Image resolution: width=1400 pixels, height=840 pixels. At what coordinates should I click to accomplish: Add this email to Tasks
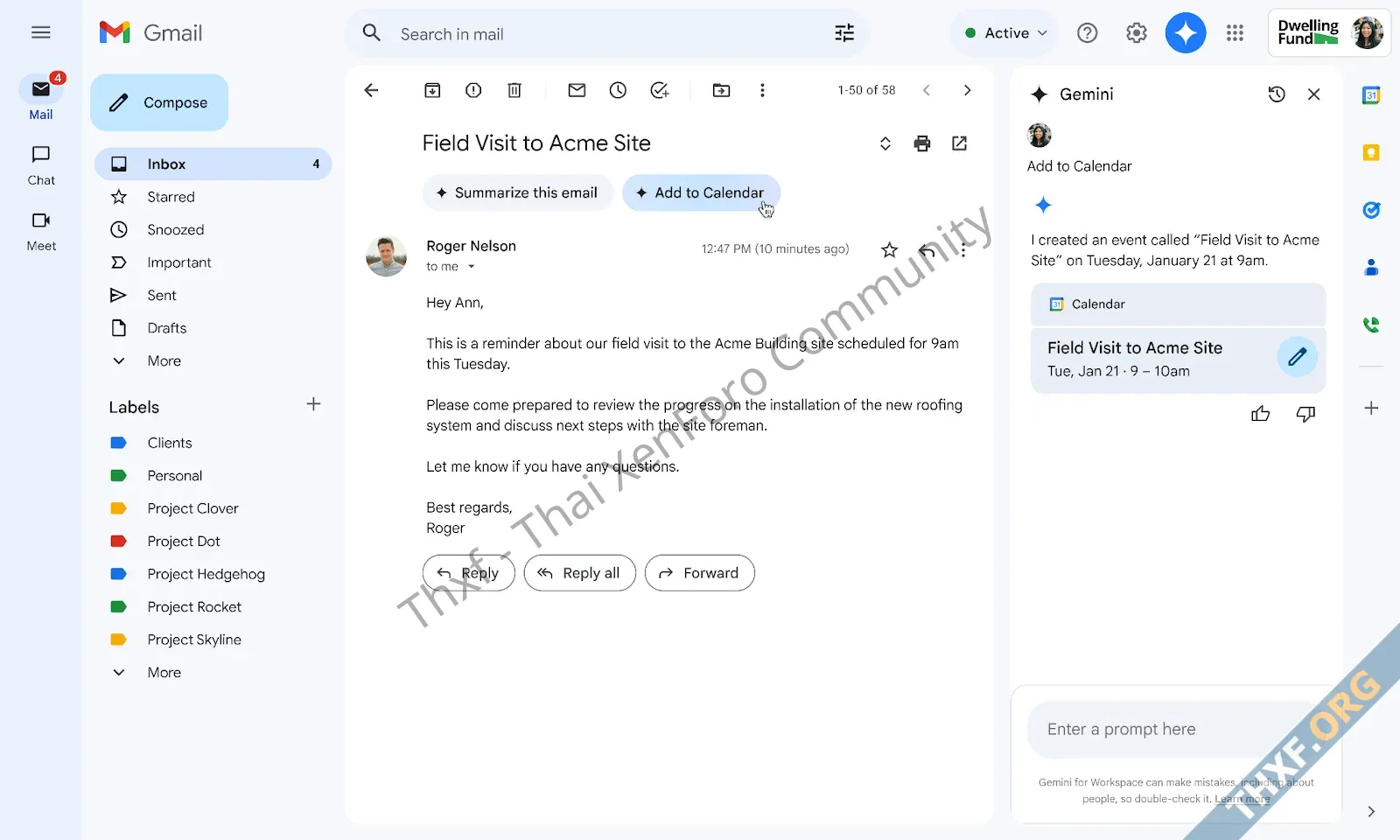pos(660,90)
